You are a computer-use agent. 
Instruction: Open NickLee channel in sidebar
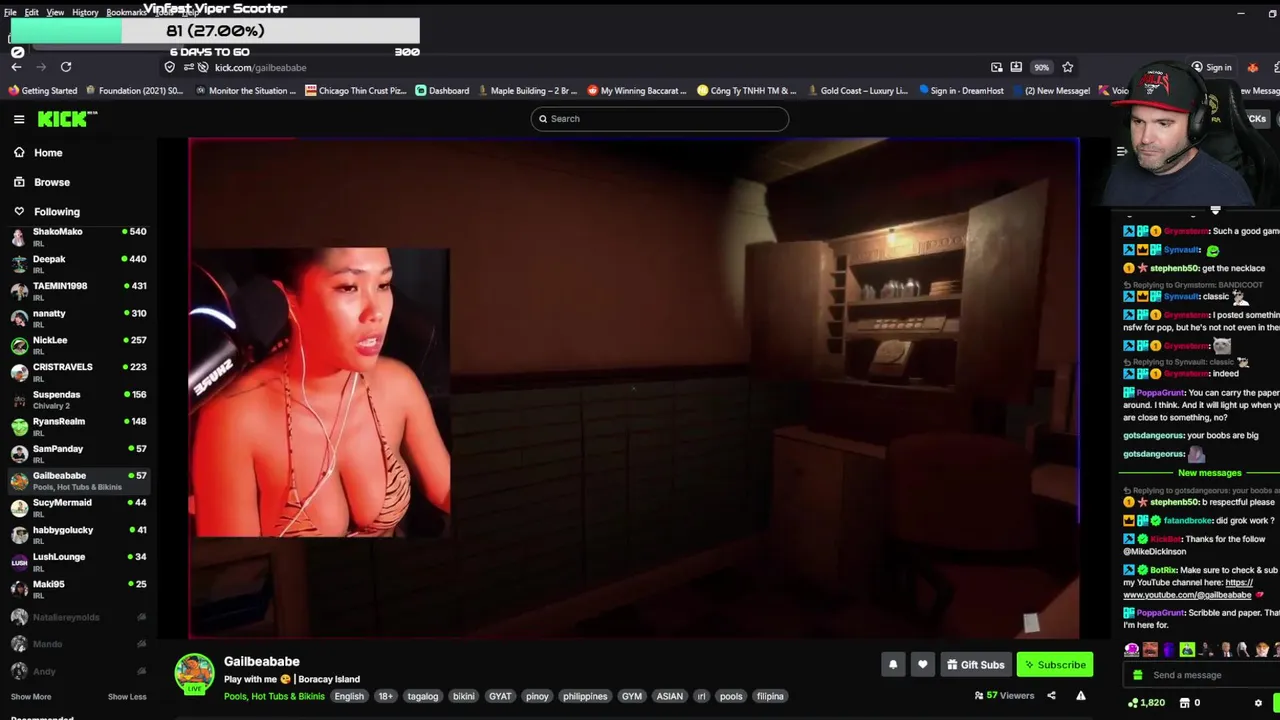pos(79,345)
